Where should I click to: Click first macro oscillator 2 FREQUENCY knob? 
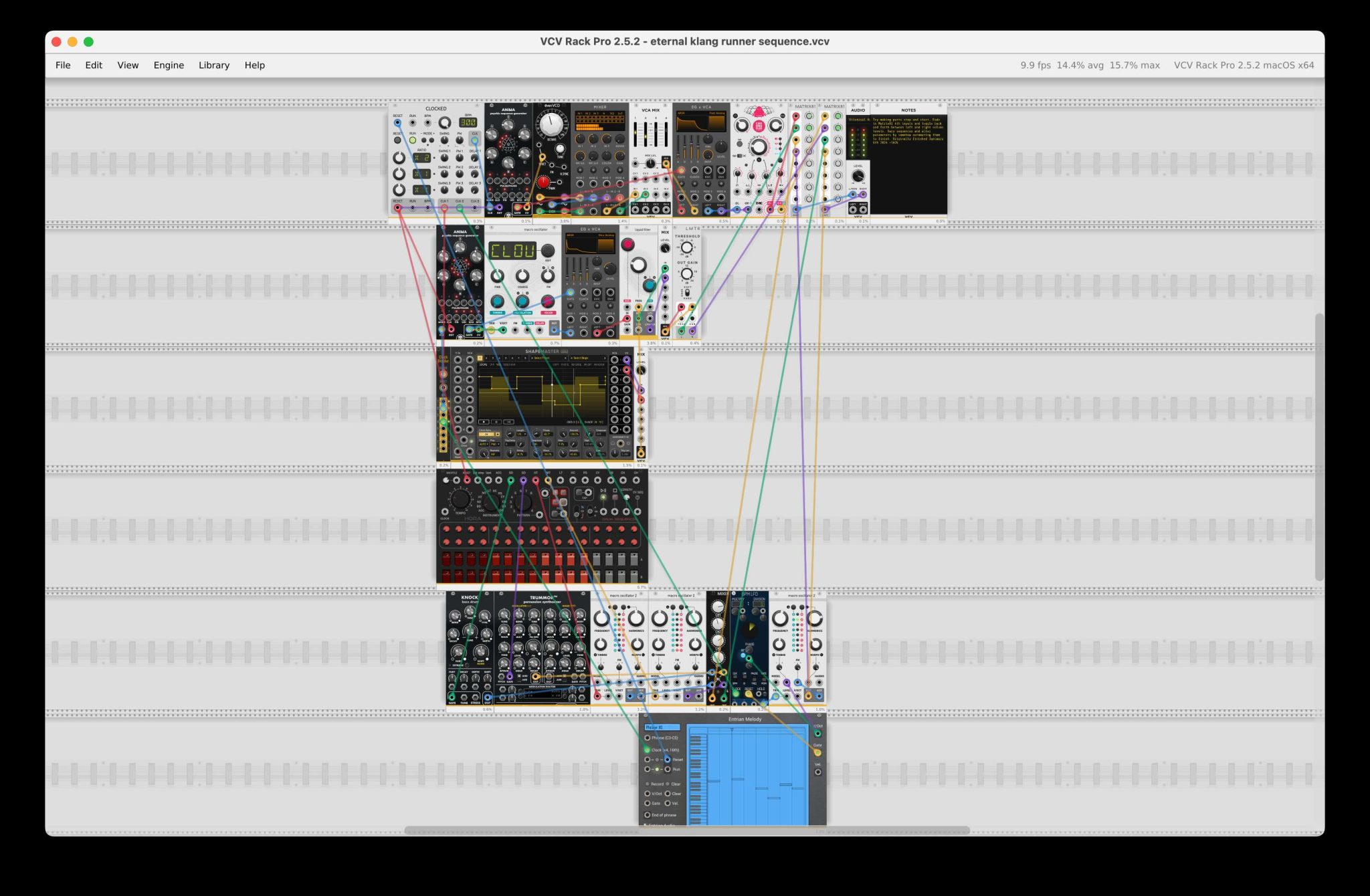pos(601,619)
